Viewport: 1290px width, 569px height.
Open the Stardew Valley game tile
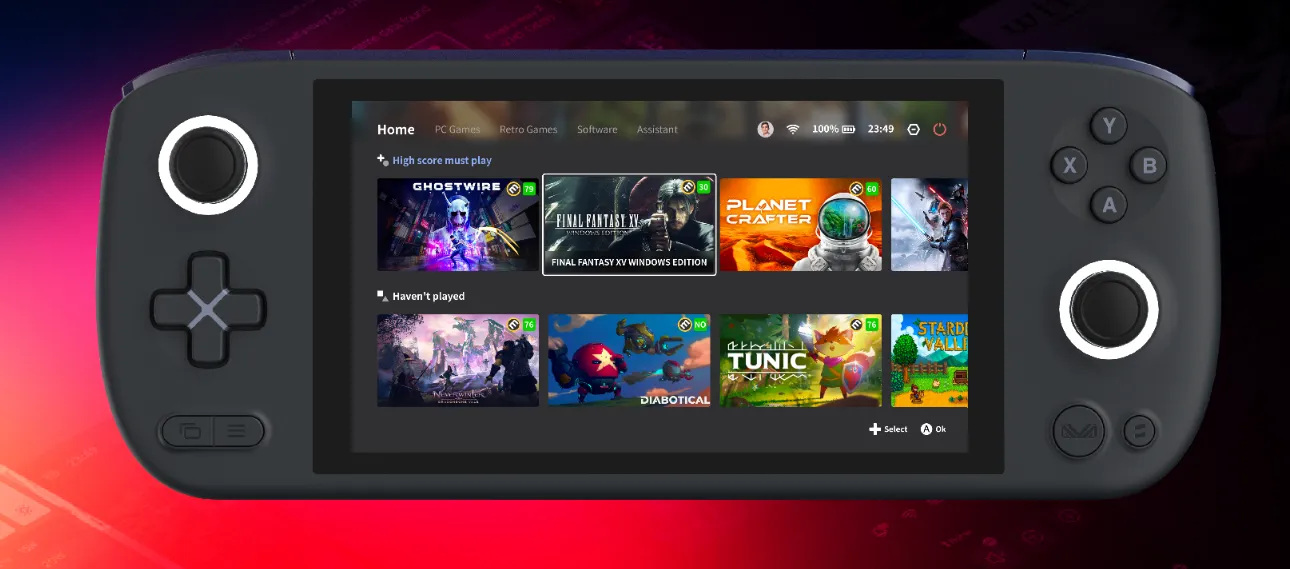coord(929,361)
